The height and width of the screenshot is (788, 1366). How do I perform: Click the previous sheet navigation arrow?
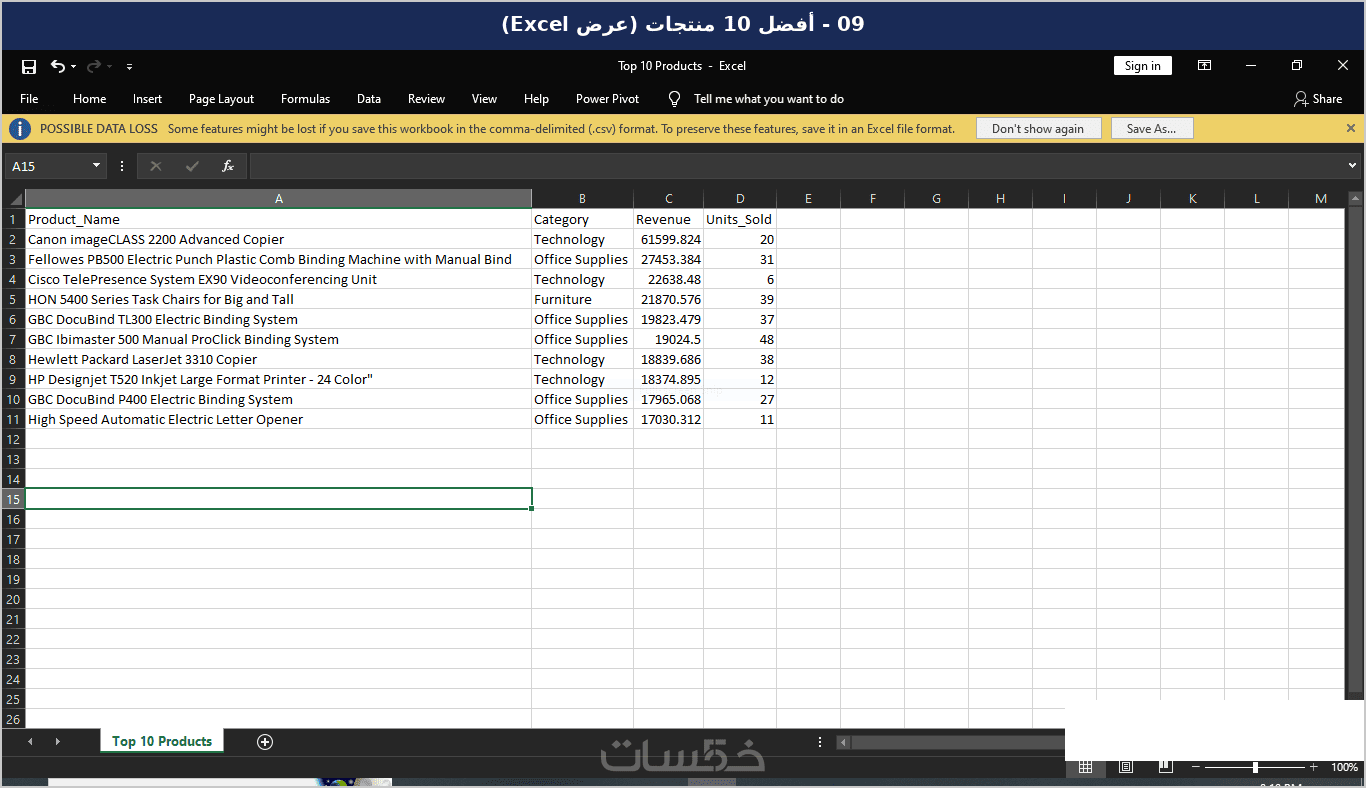pyautogui.click(x=30, y=741)
